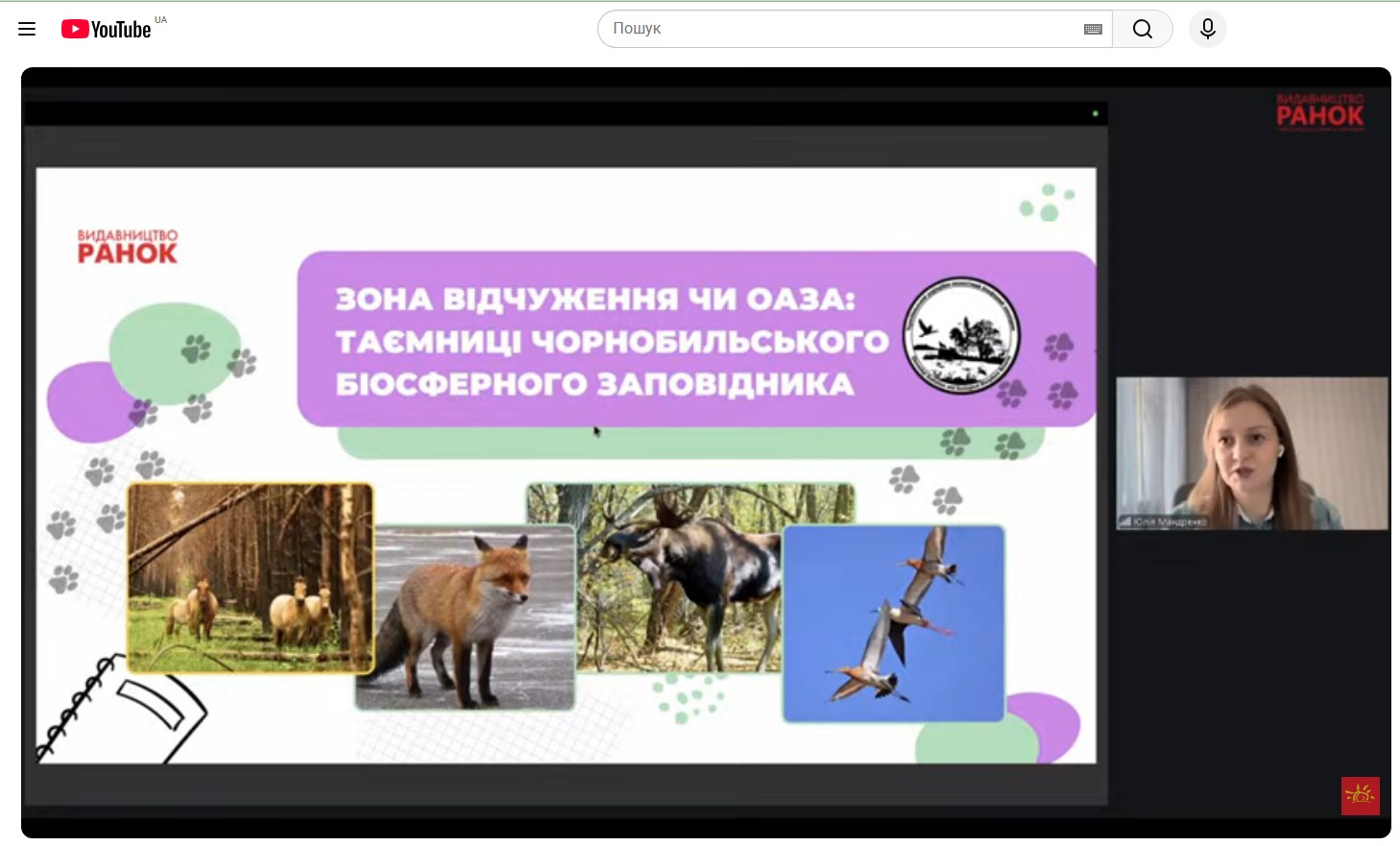Image resolution: width=1400 pixels, height=846 pixels.
Task: Open the YouTube guide hamburger menu
Action: tap(27, 29)
